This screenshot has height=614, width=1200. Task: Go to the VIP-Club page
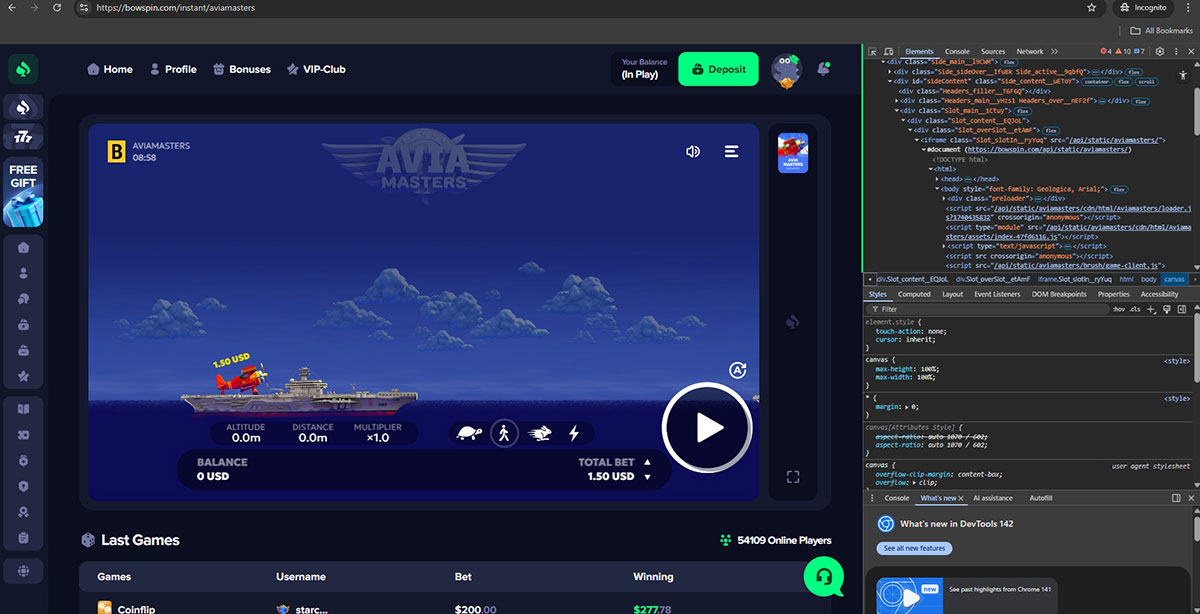pos(316,69)
